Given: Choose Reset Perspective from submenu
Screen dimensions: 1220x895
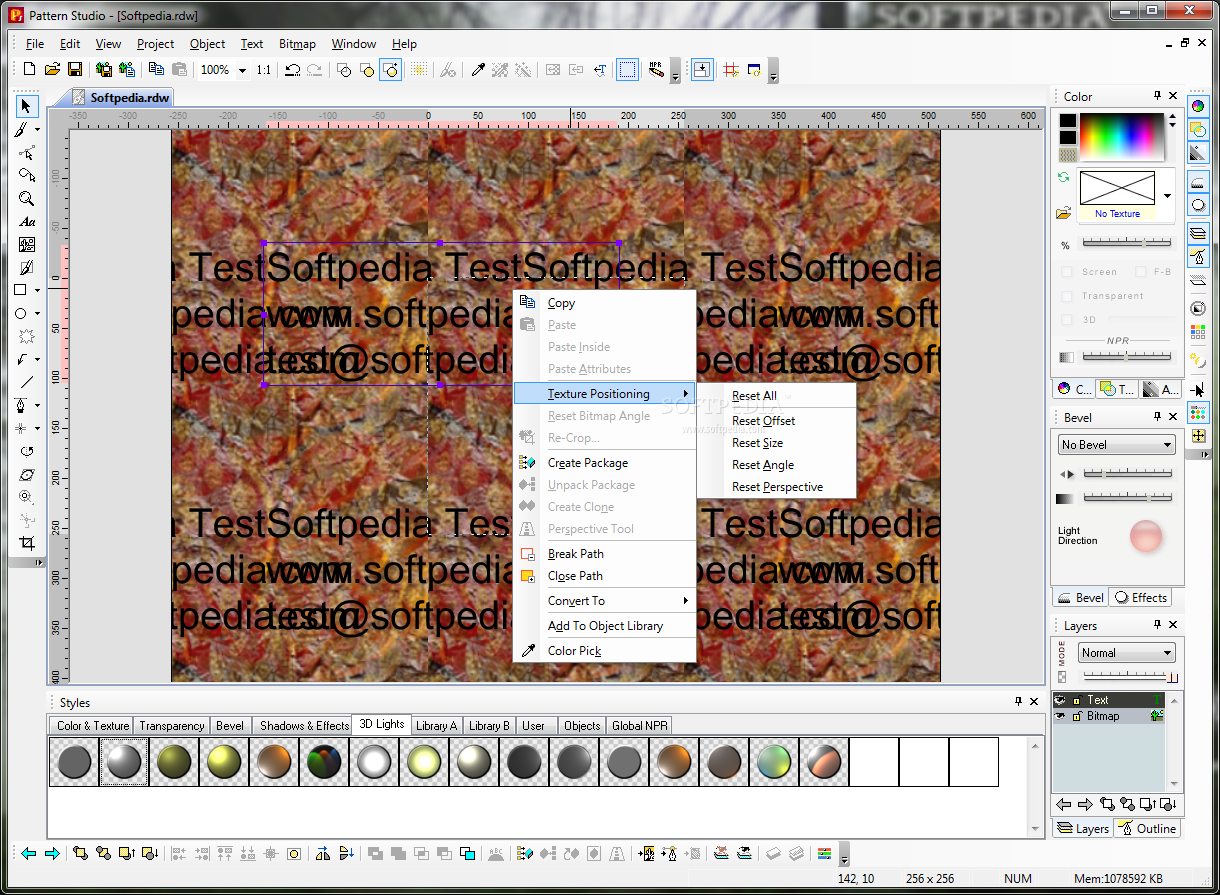Looking at the screenshot, I should coord(777,487).
